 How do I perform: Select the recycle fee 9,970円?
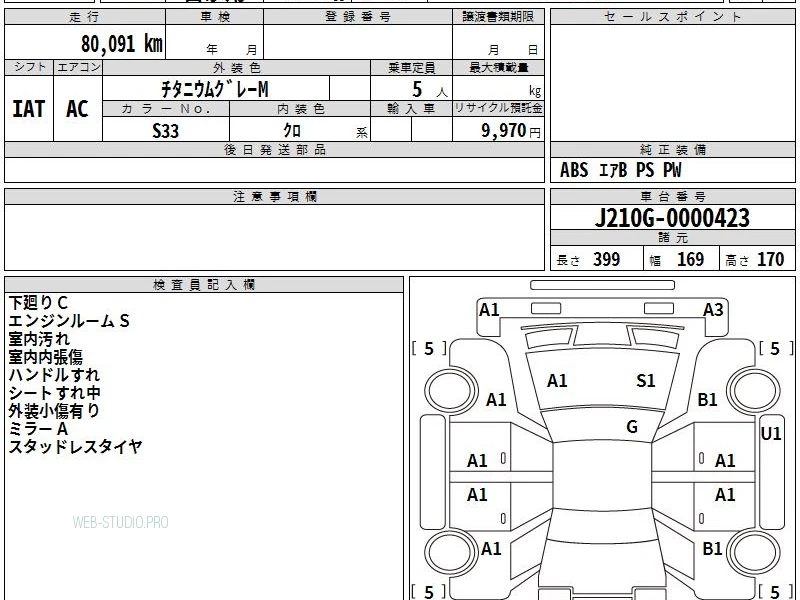tap(511, 131)
